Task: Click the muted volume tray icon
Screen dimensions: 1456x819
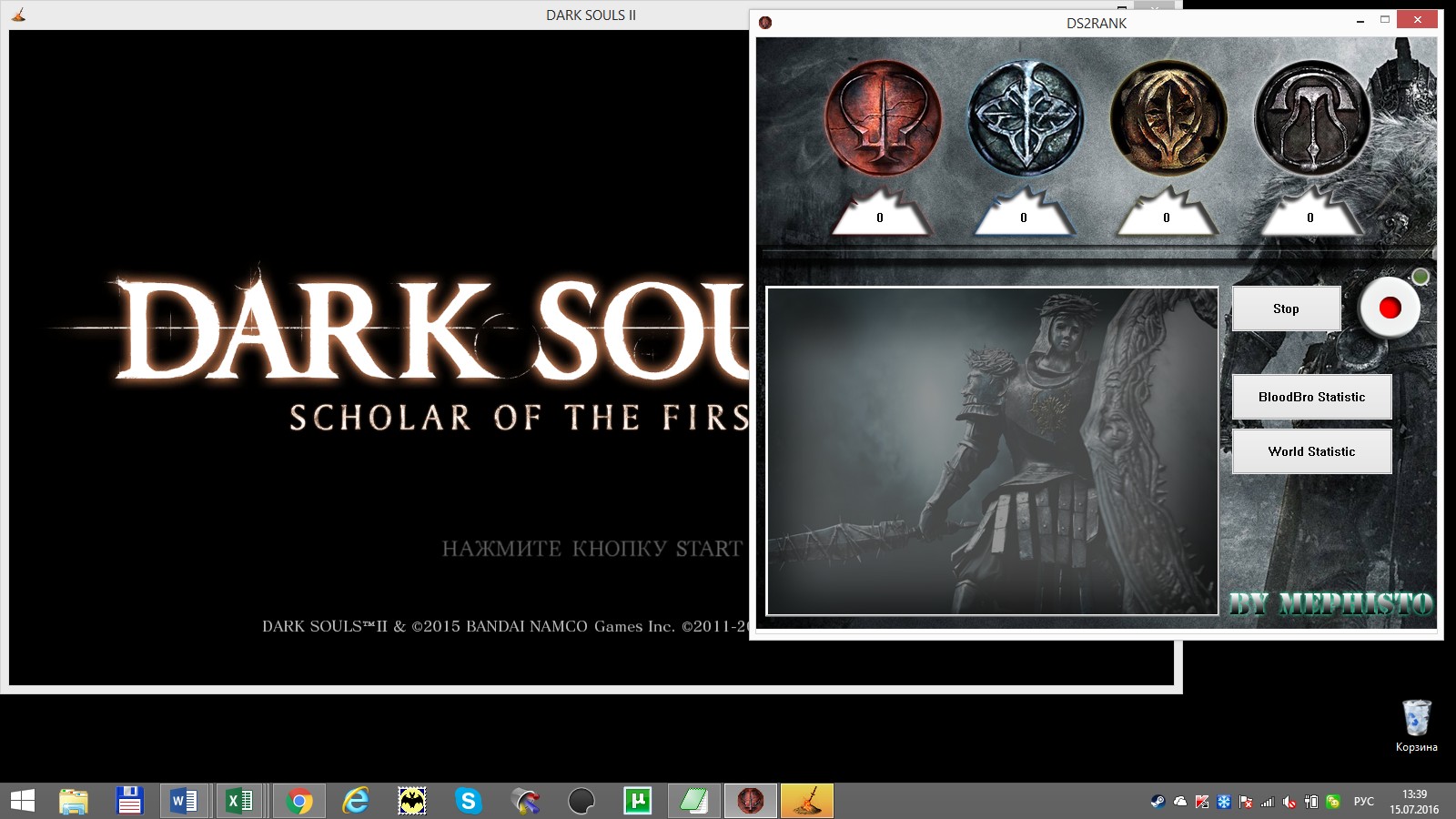Action: pyautogui.click(x=1289, y=802)
